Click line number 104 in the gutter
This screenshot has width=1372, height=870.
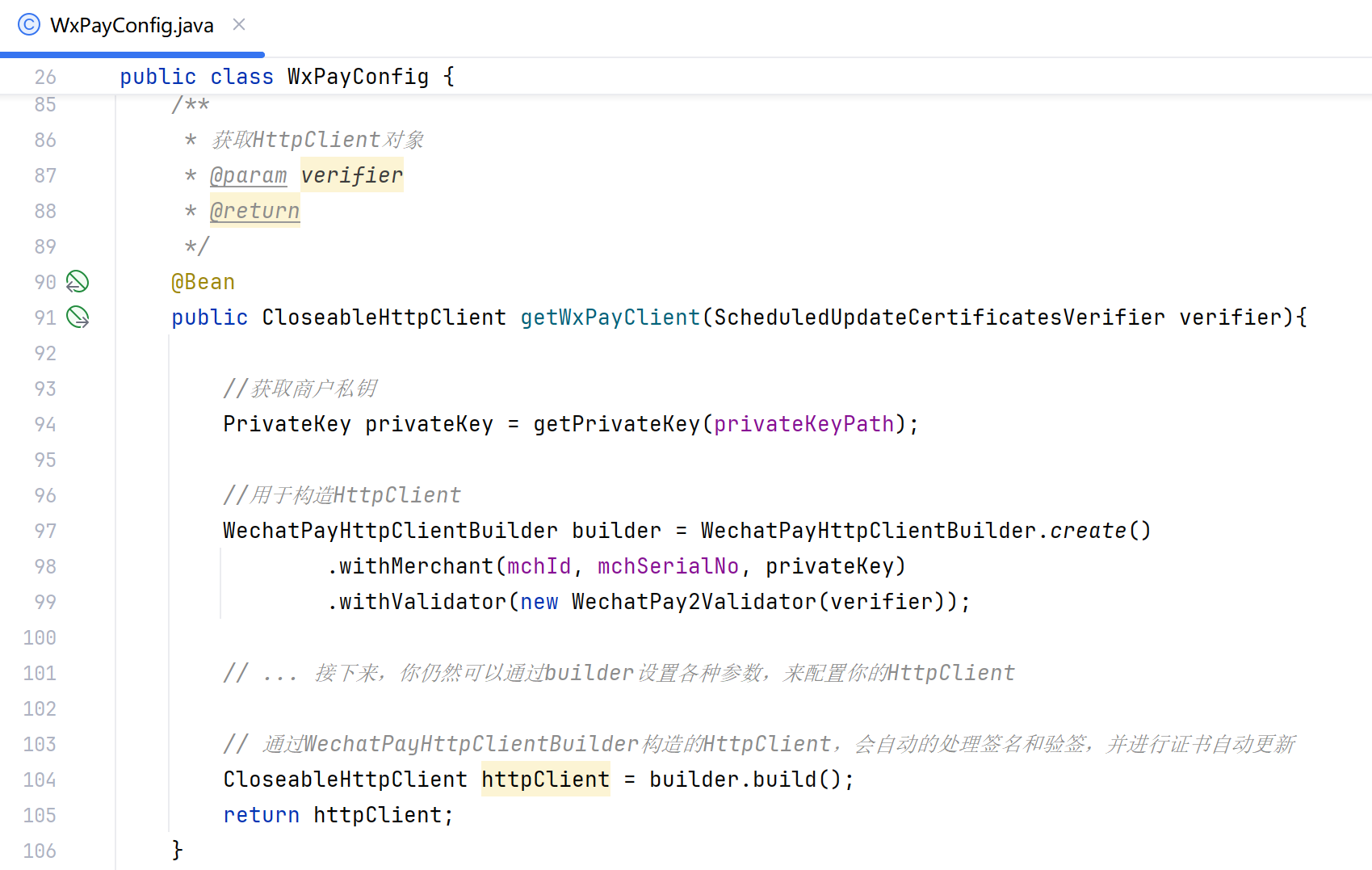tap(38, 779)
